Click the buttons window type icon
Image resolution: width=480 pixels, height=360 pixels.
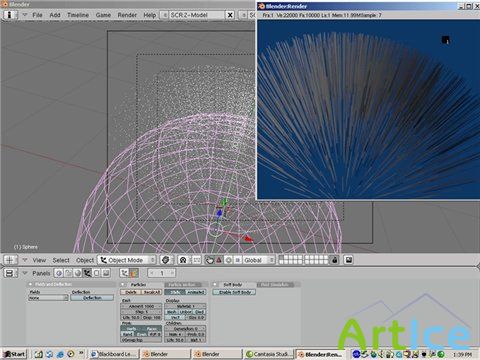[10, 273]
